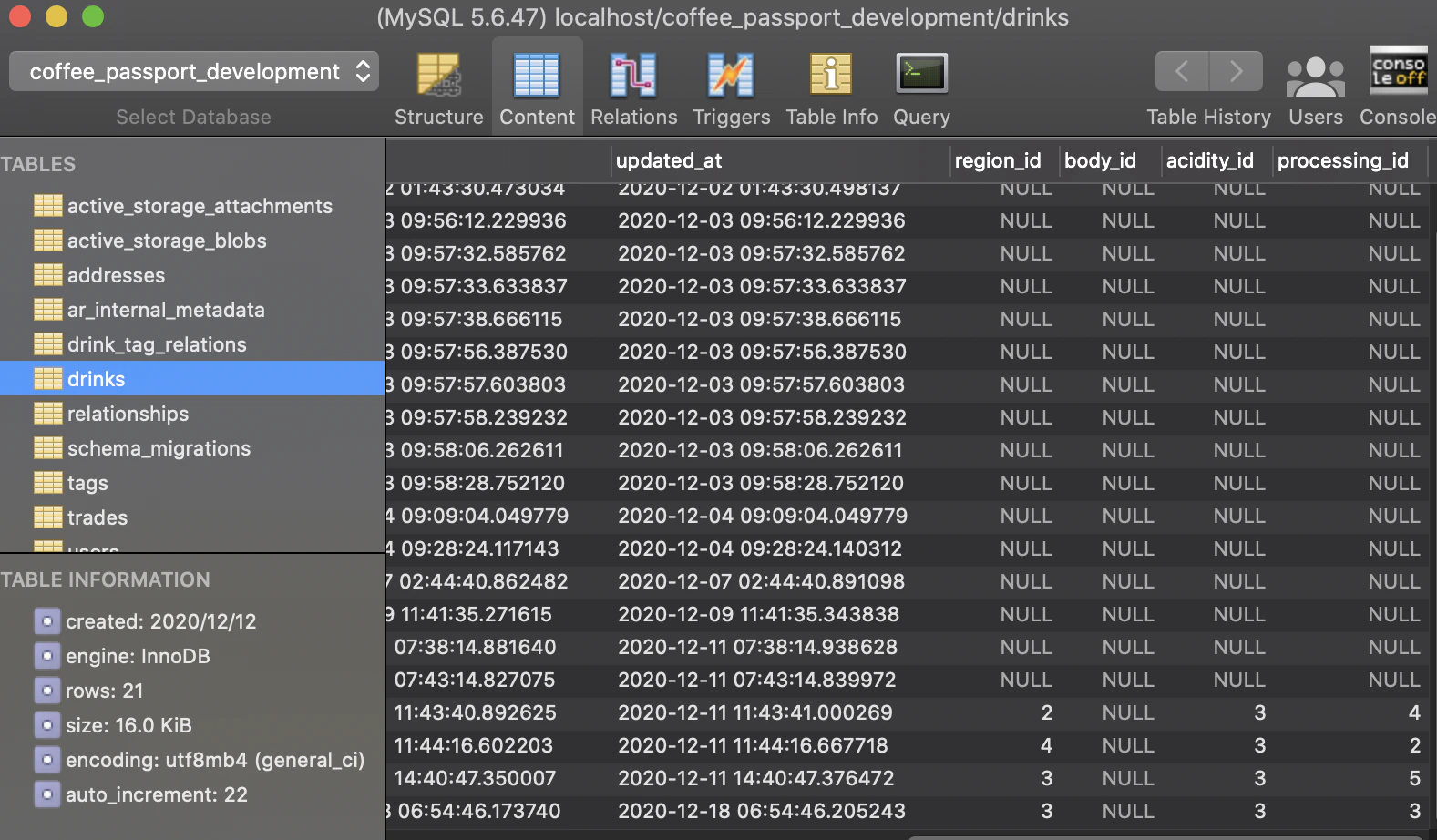
Task: Click the trades table icon
Action: [47, 517]
